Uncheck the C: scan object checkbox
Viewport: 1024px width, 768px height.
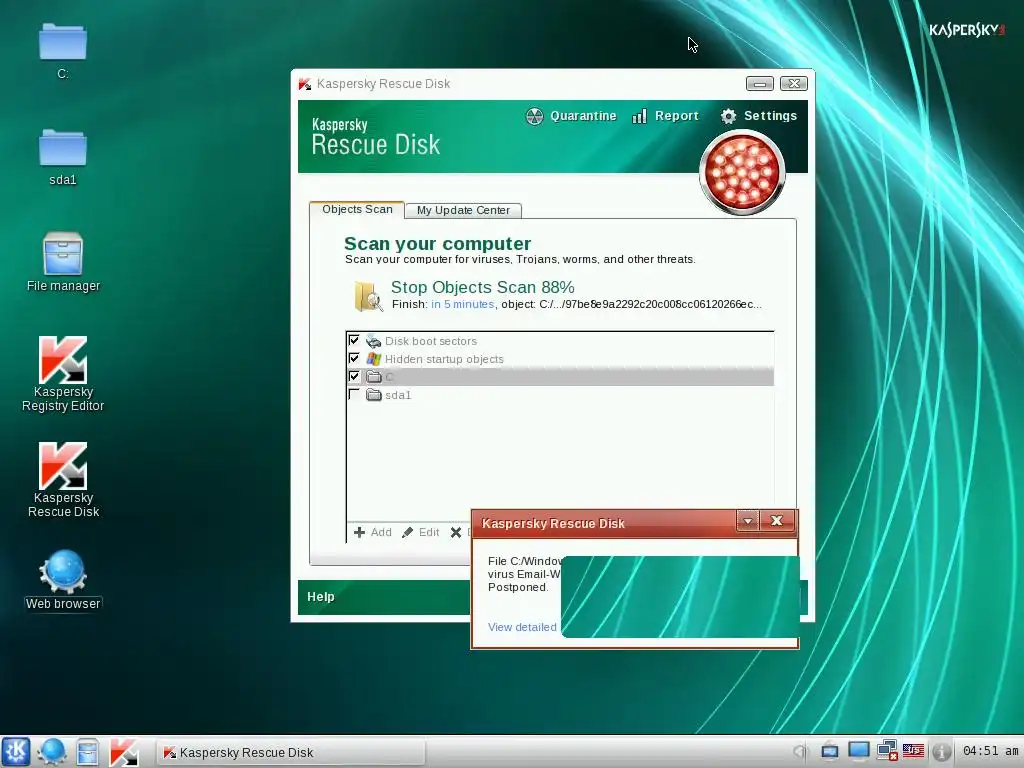point(354,376)
